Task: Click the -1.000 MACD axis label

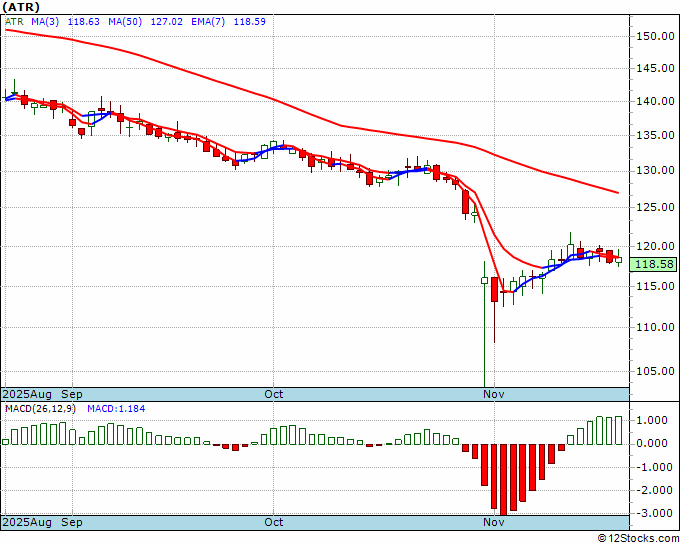Action: (x=653, y=467)
